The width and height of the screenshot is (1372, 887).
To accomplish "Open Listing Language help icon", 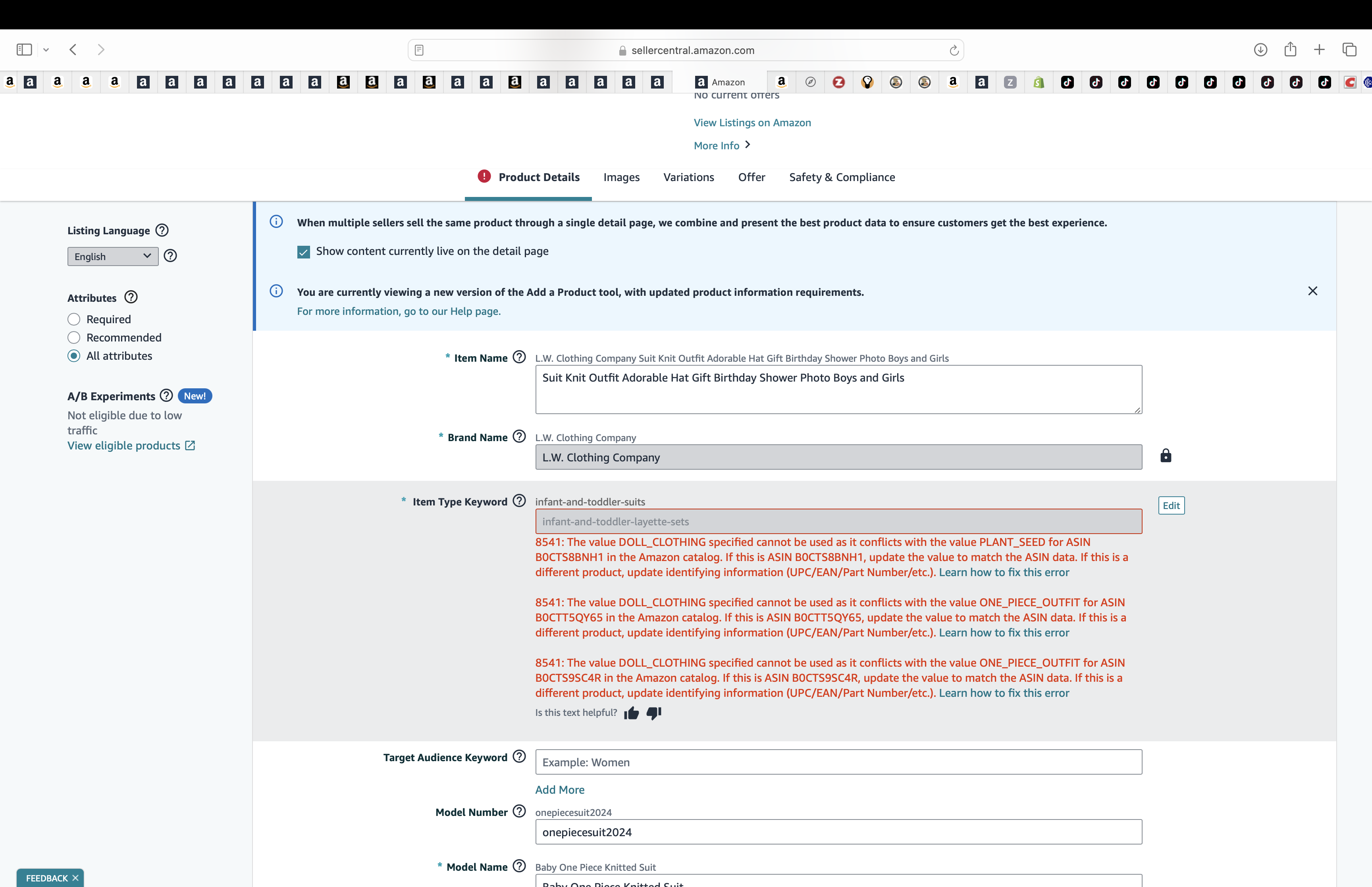I will [162, 230].
